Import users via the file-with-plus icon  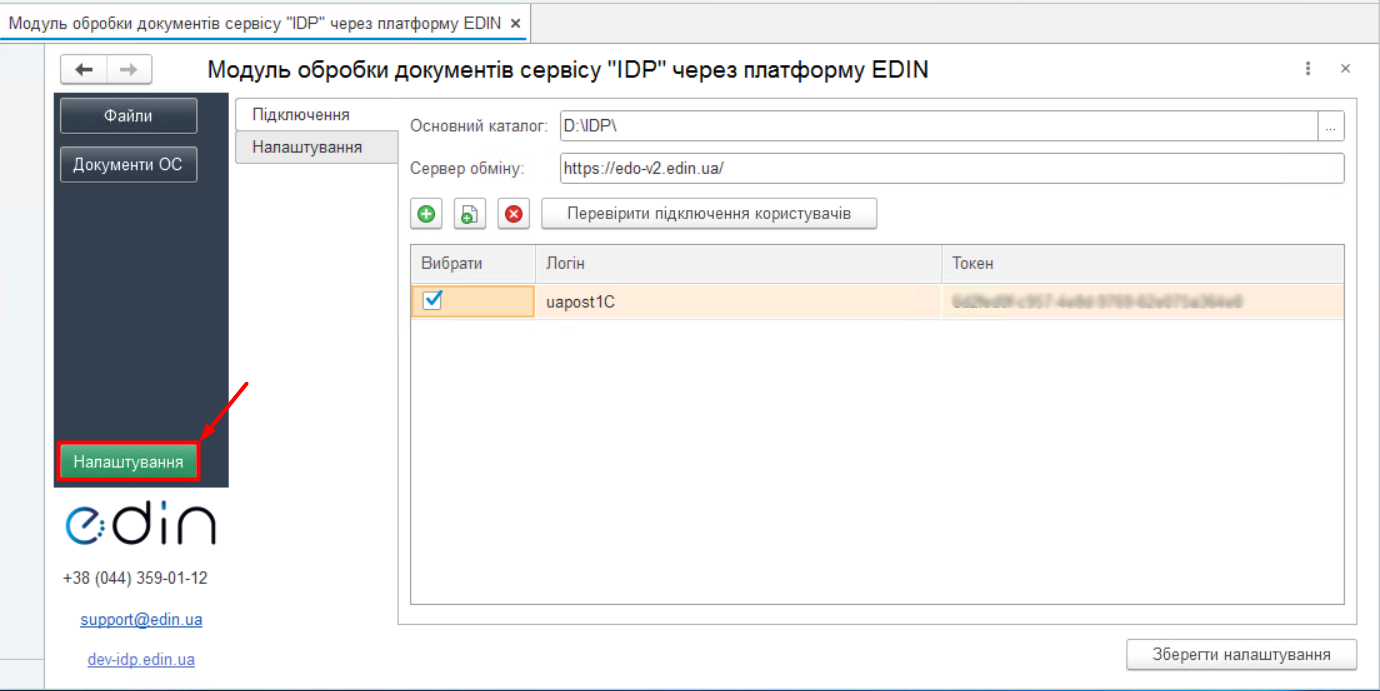[469, 213]
